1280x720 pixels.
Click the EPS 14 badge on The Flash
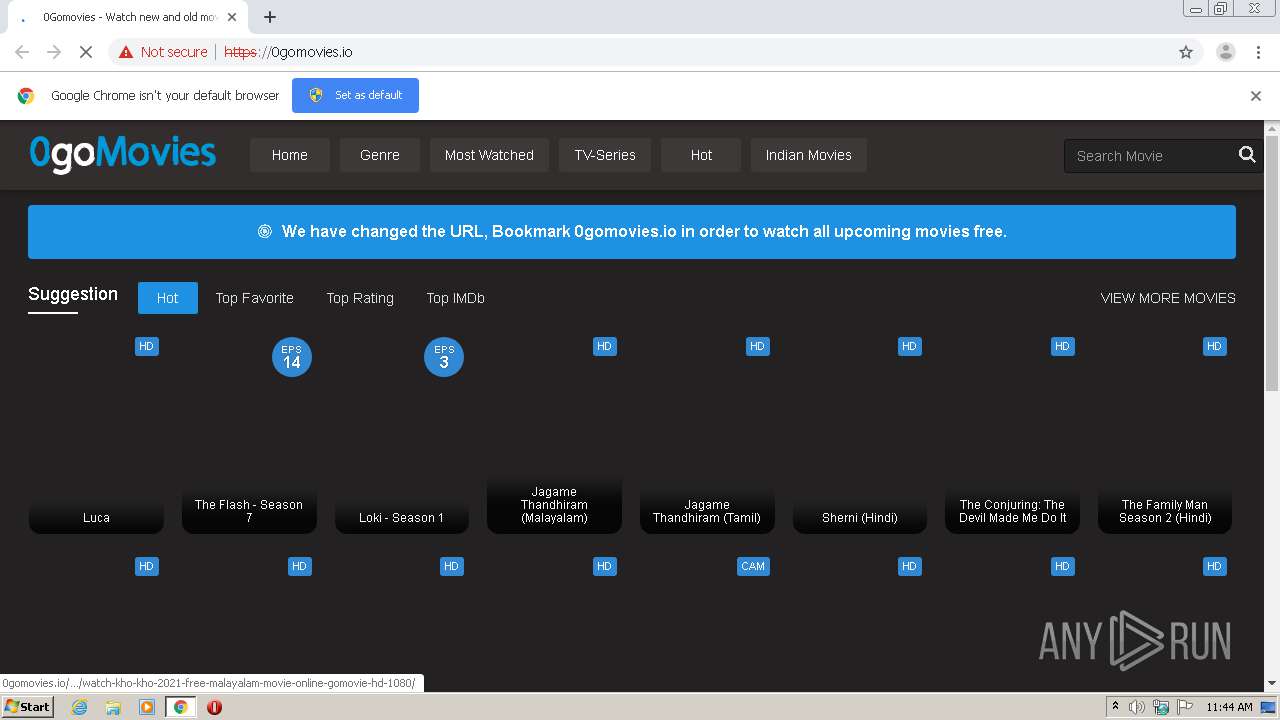tap(292, 357)
